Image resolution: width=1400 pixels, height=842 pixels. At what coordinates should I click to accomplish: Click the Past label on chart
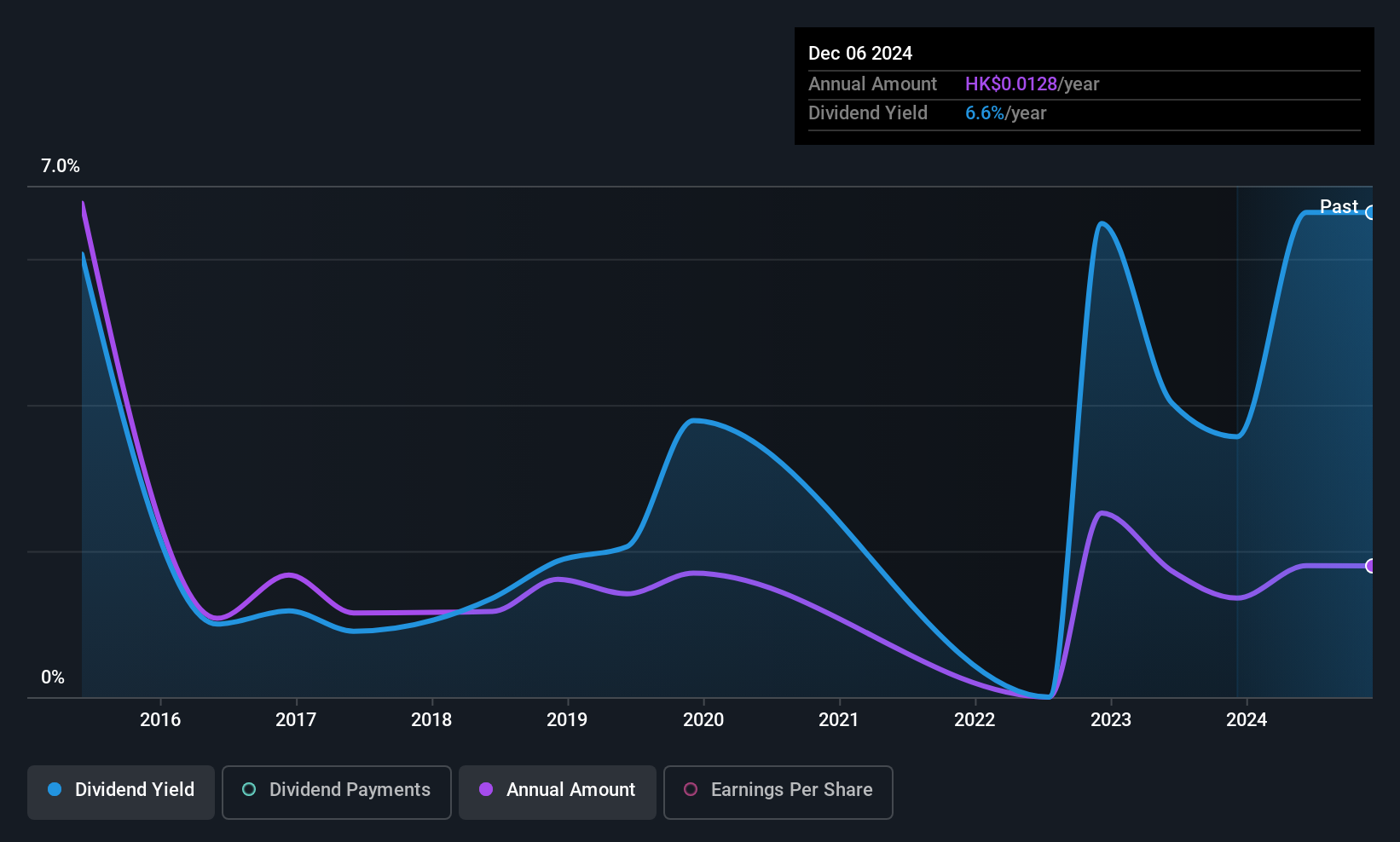click(x=1339, y=206)
